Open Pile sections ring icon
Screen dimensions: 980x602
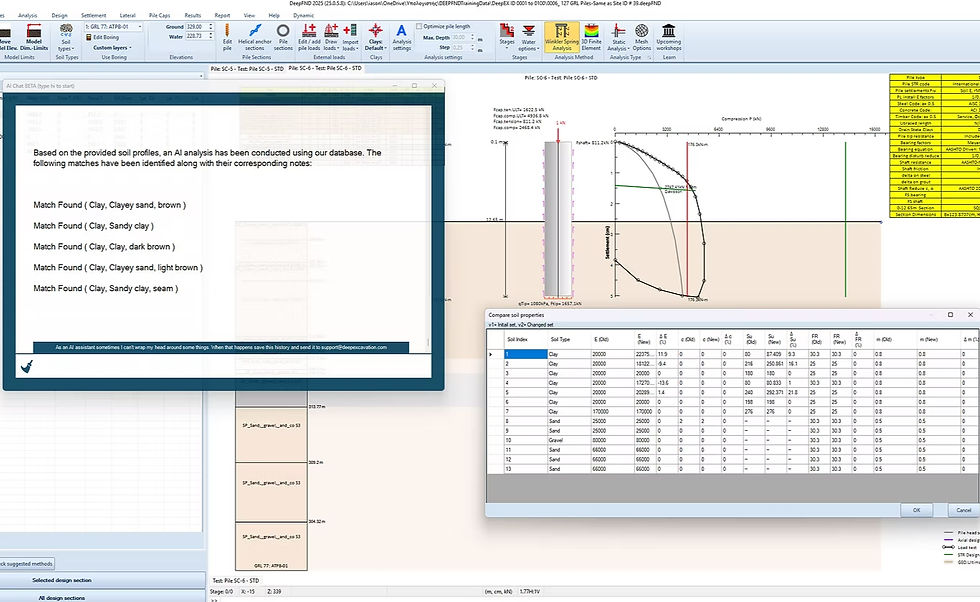pos(283,37)
